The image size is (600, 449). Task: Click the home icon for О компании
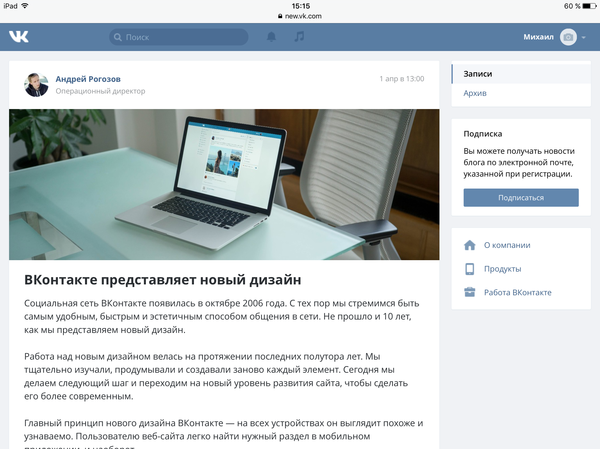coord(470,245)
